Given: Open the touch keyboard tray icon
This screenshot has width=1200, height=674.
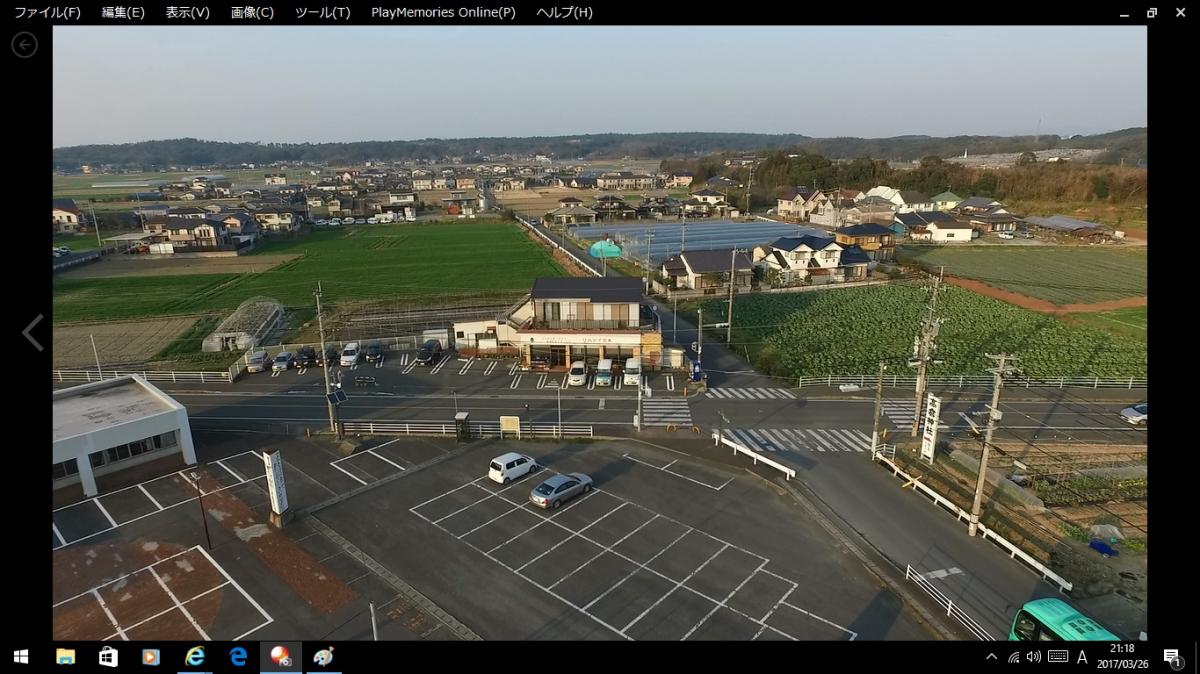Looking at the screenshot, I should click(1058, 657).
